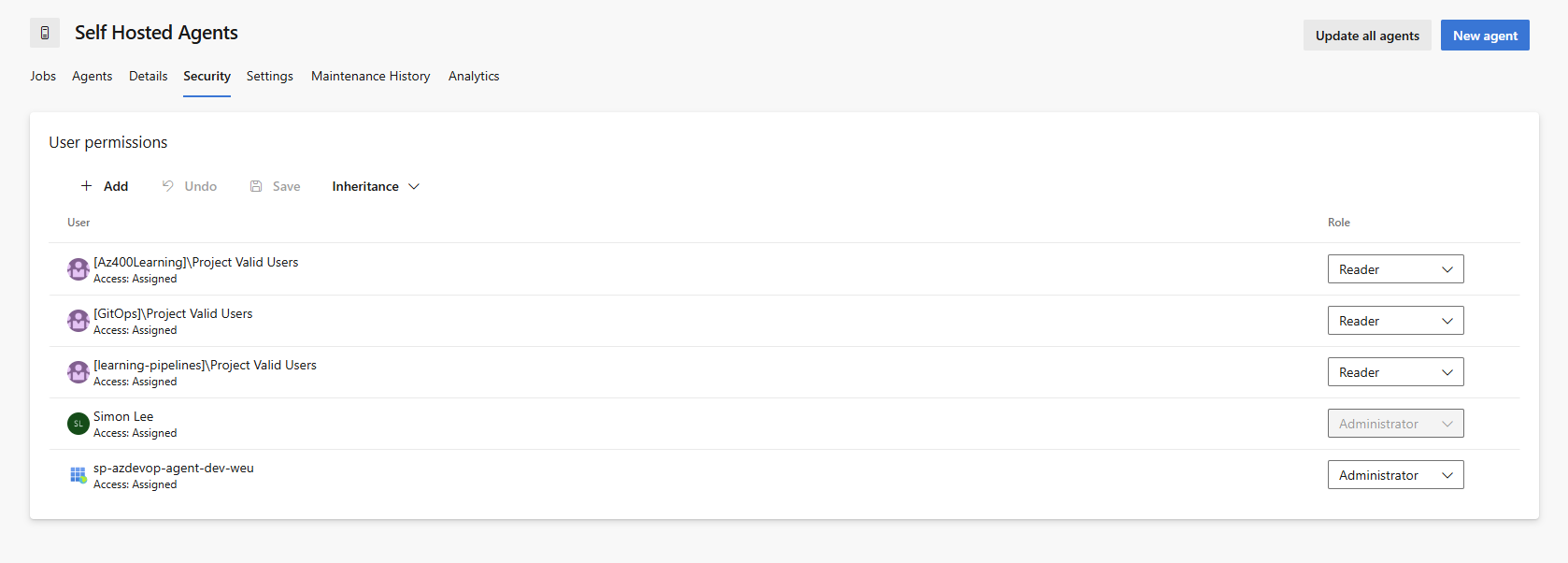
Task: Switch to the Agents tab
Action: (93, 76)
